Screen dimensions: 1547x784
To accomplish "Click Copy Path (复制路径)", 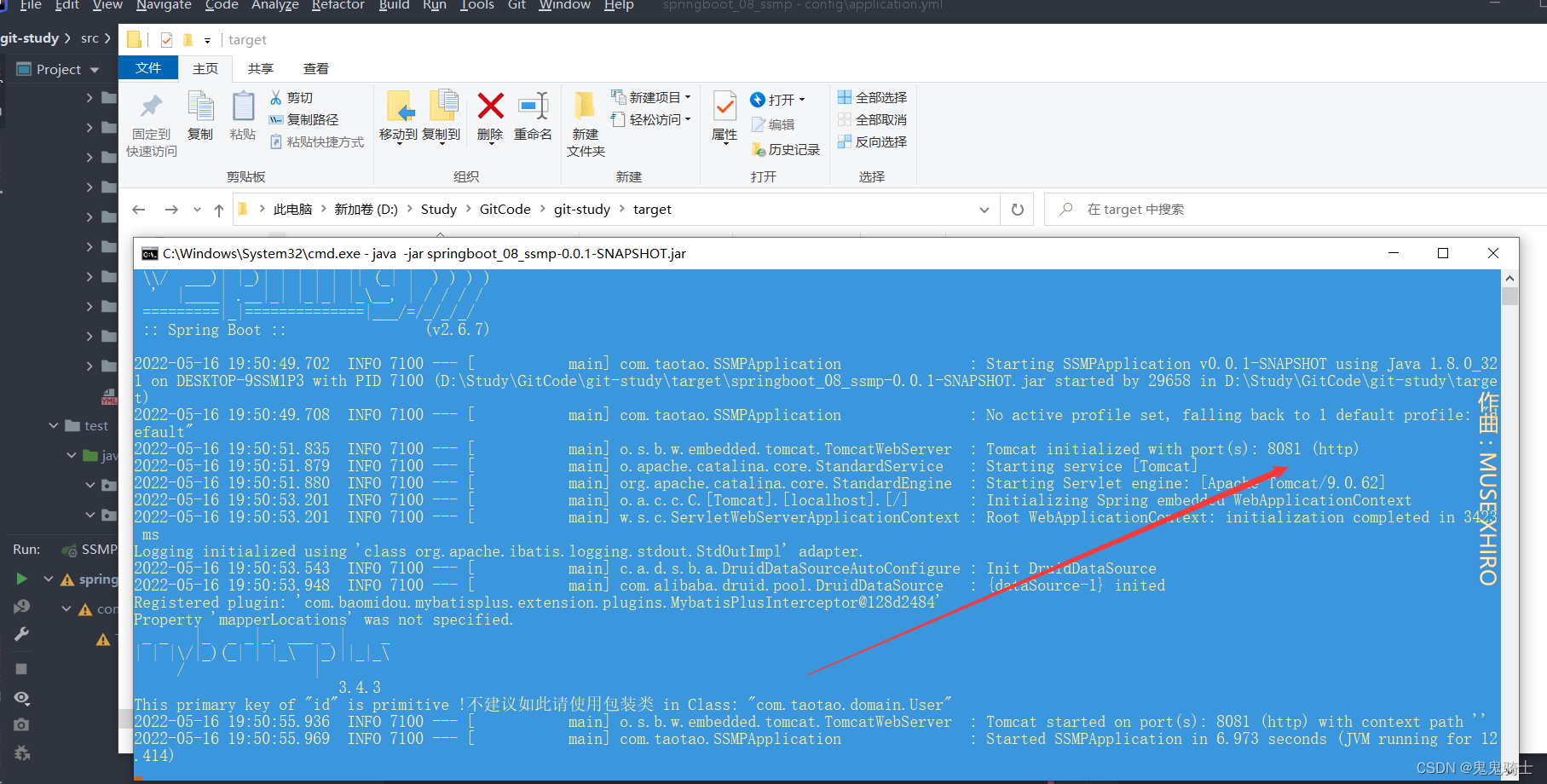I will (304, 120).
